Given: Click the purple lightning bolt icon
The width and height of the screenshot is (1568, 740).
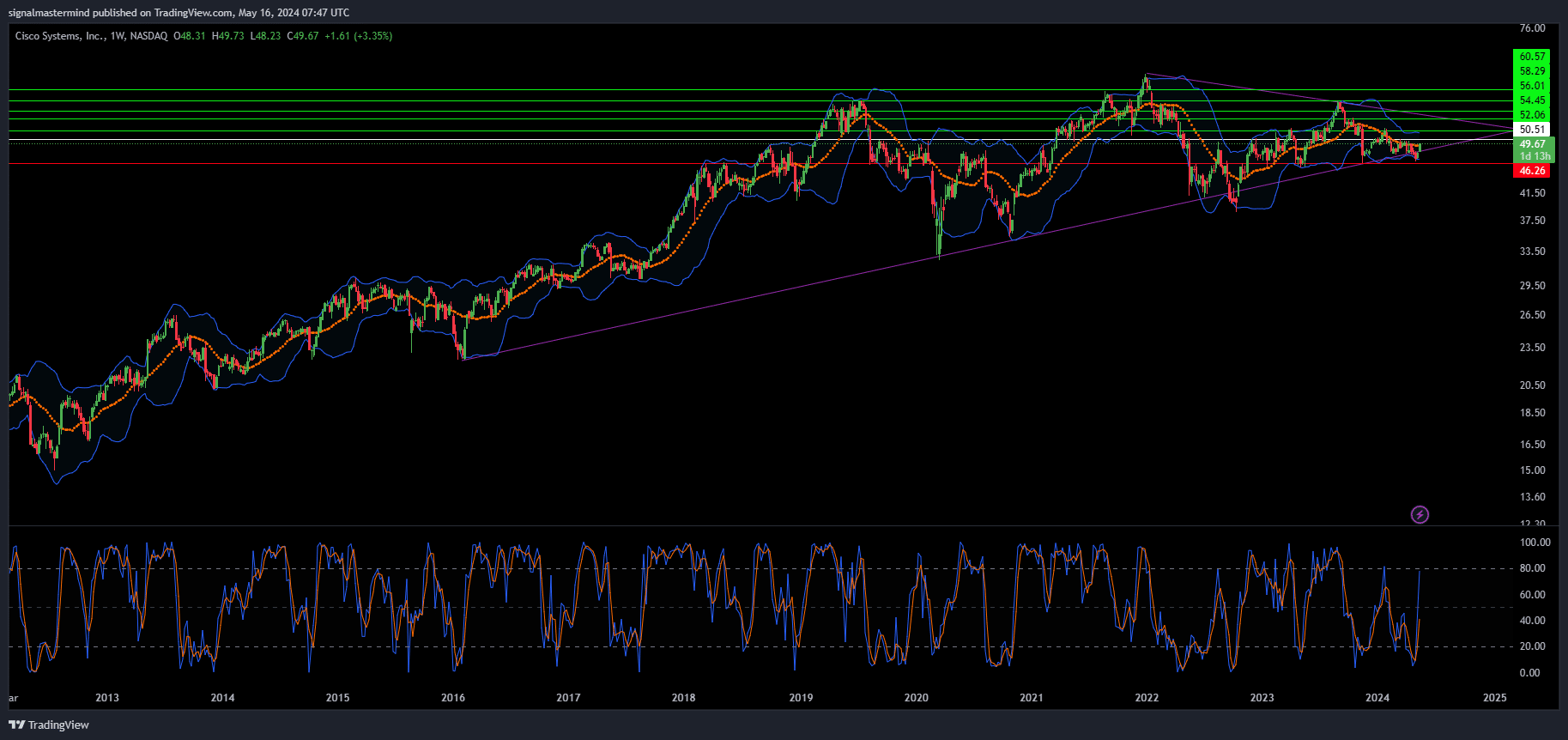Looking at the screenshot, I should pyautogui.click(x=1420, y=515).
